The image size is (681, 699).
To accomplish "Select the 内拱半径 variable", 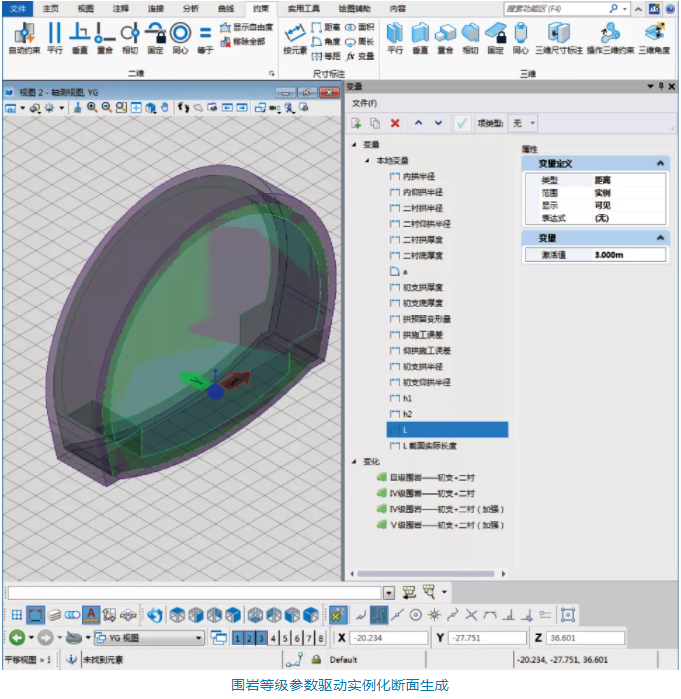I will coord(413,177).
